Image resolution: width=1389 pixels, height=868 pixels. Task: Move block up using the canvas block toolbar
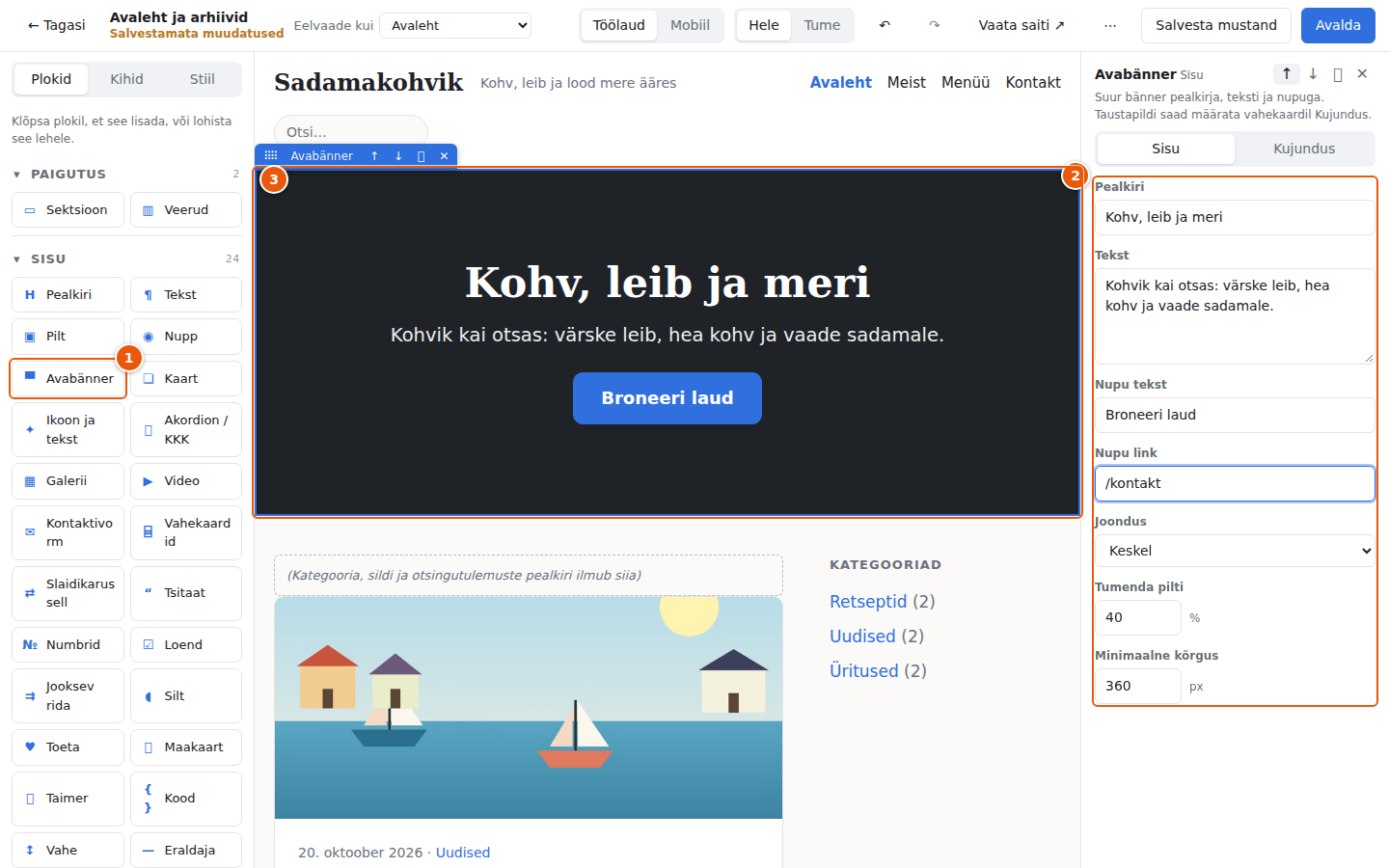pyautogui.click(x=374, y=155)
